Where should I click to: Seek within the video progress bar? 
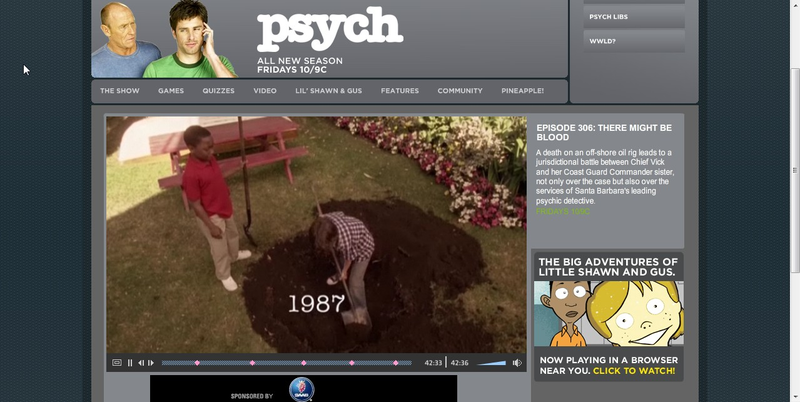287,363
